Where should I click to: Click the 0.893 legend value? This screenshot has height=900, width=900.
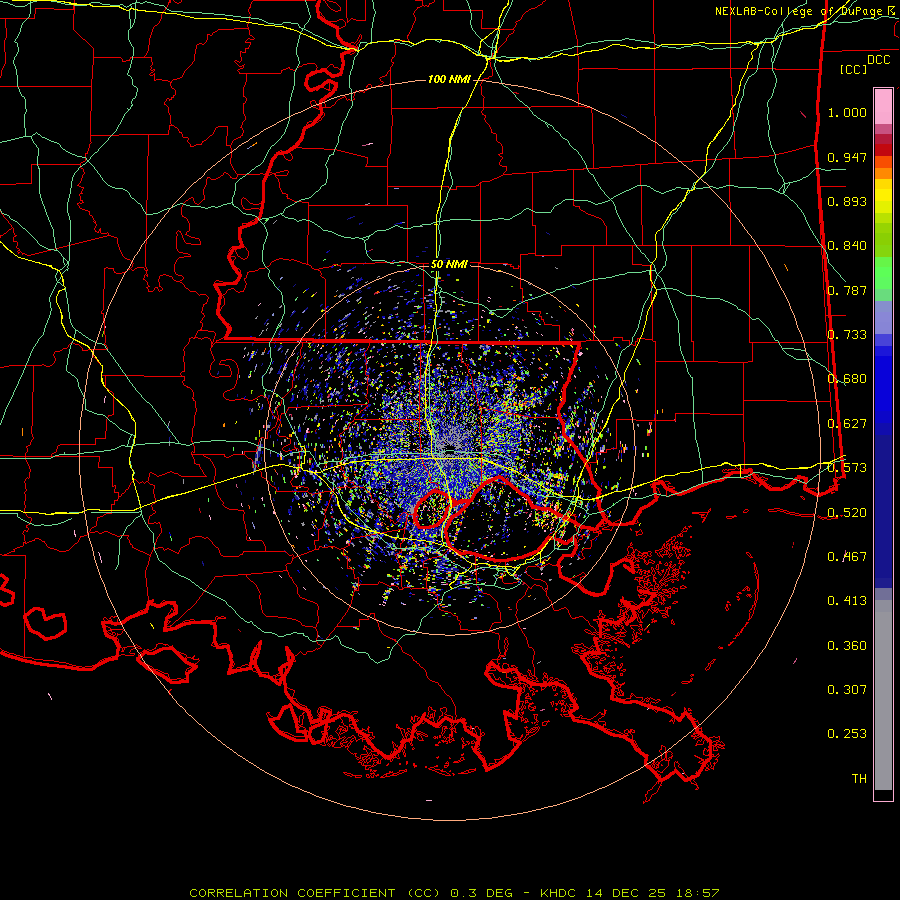coord(847,201)
